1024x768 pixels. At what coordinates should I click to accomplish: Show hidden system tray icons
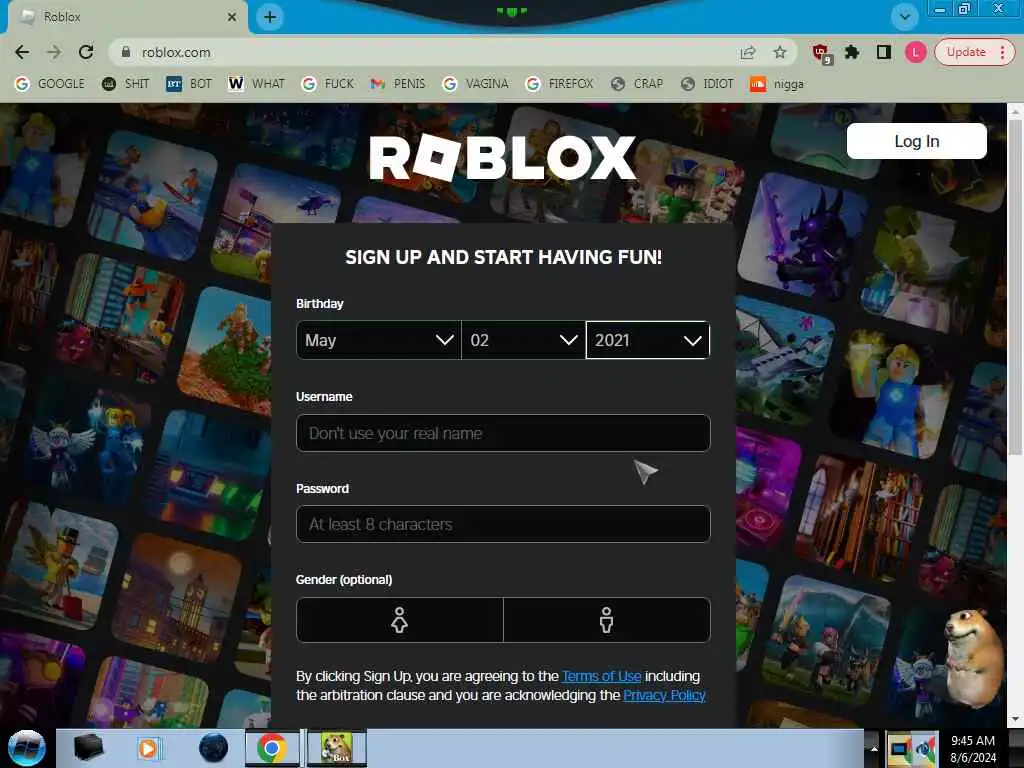[873, 748]
